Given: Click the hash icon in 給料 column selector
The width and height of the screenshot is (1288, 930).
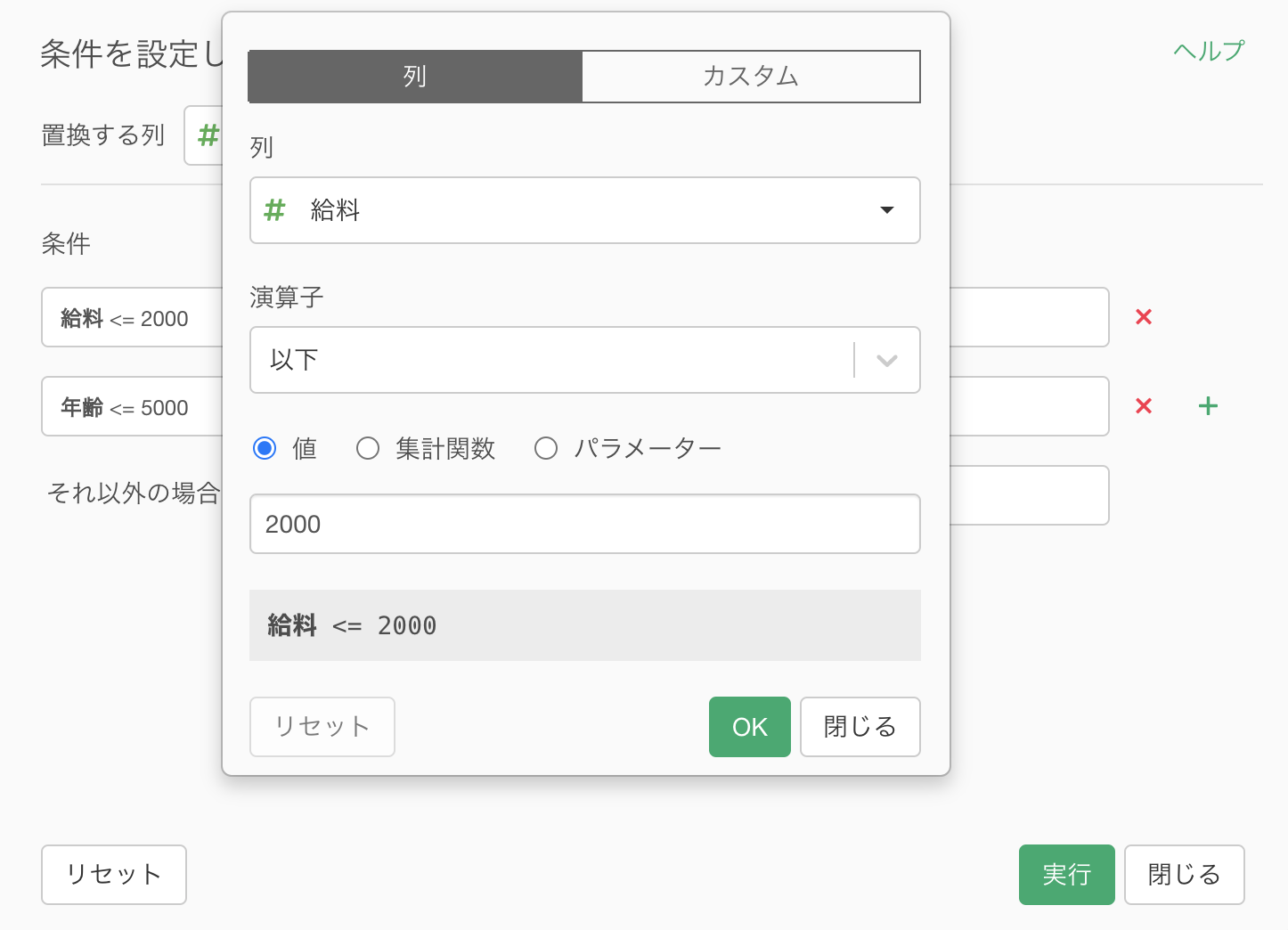Looking at the screenshot, I should pos(274,210).
